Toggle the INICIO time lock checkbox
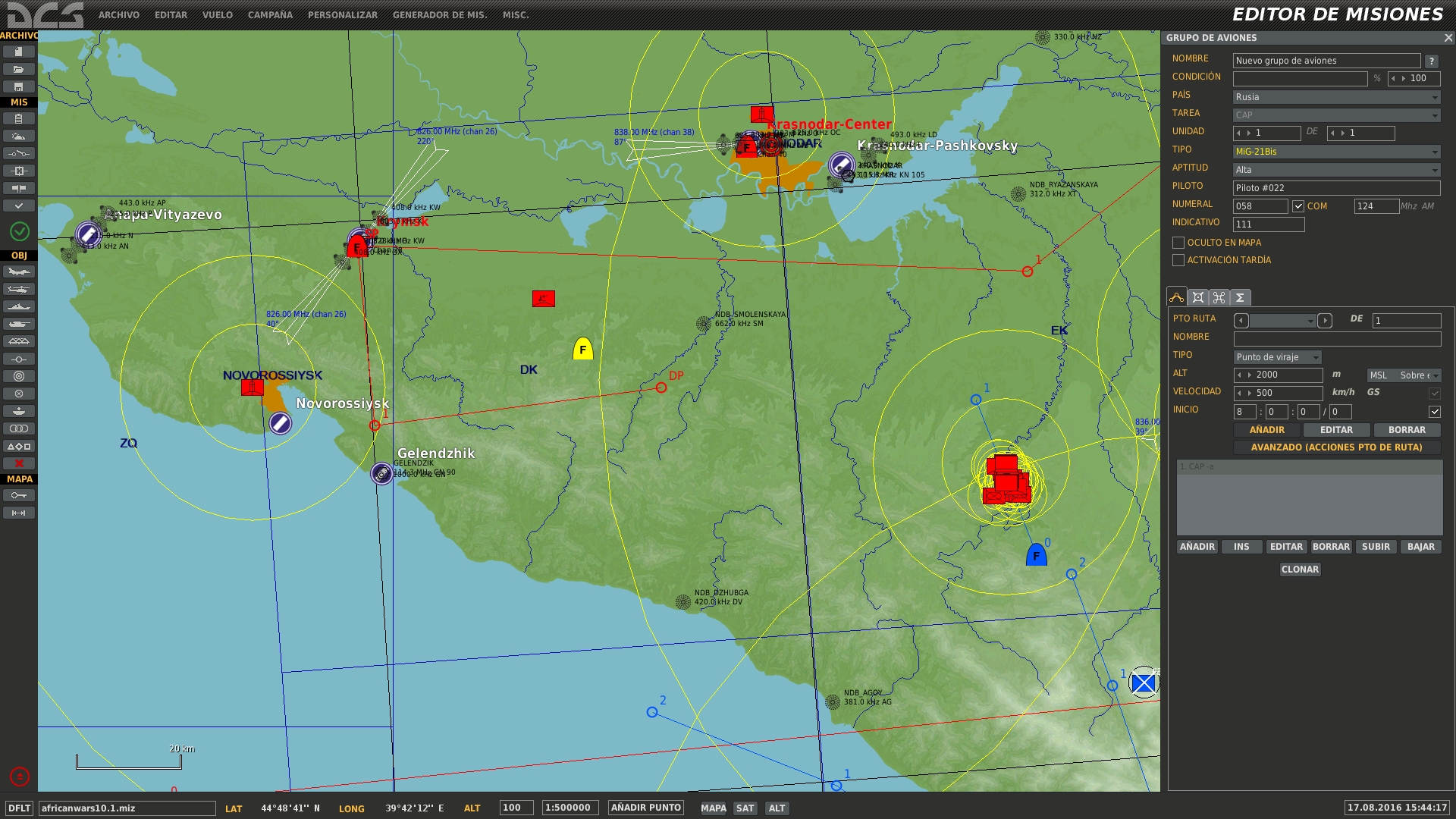The height and width of the screenshot is (819, 1456). tap(1435, 412)
